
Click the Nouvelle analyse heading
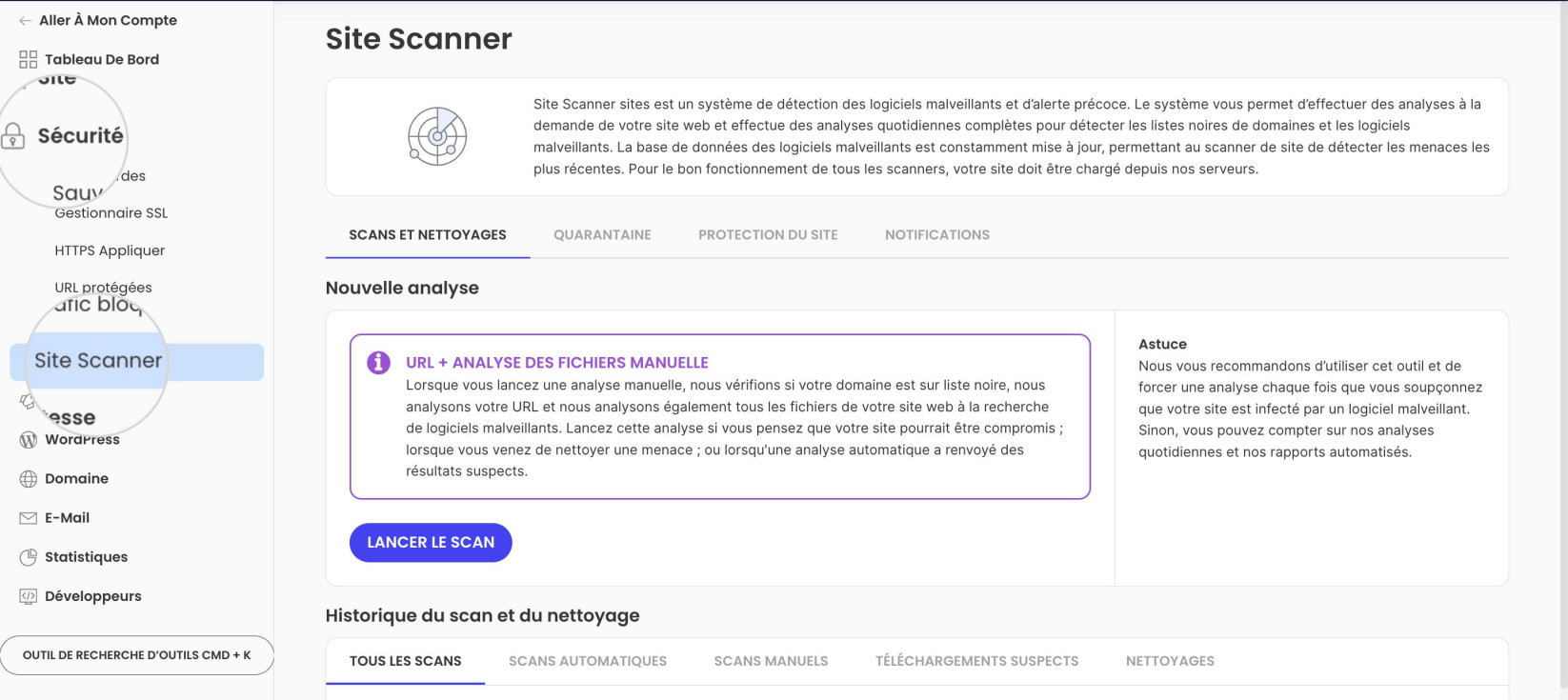click(402, 288)
